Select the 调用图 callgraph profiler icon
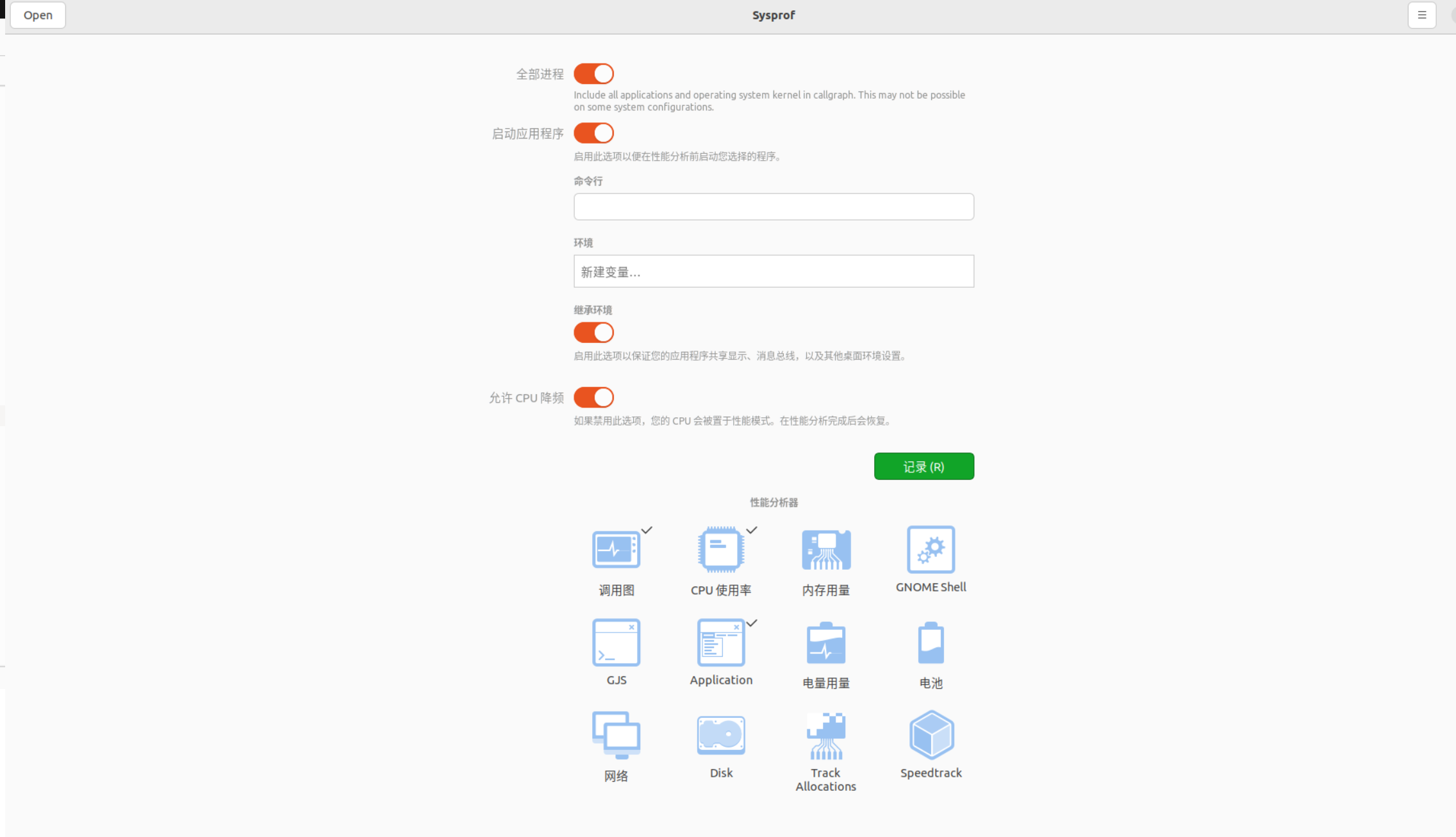1456x837 pixels. [616, 549]
